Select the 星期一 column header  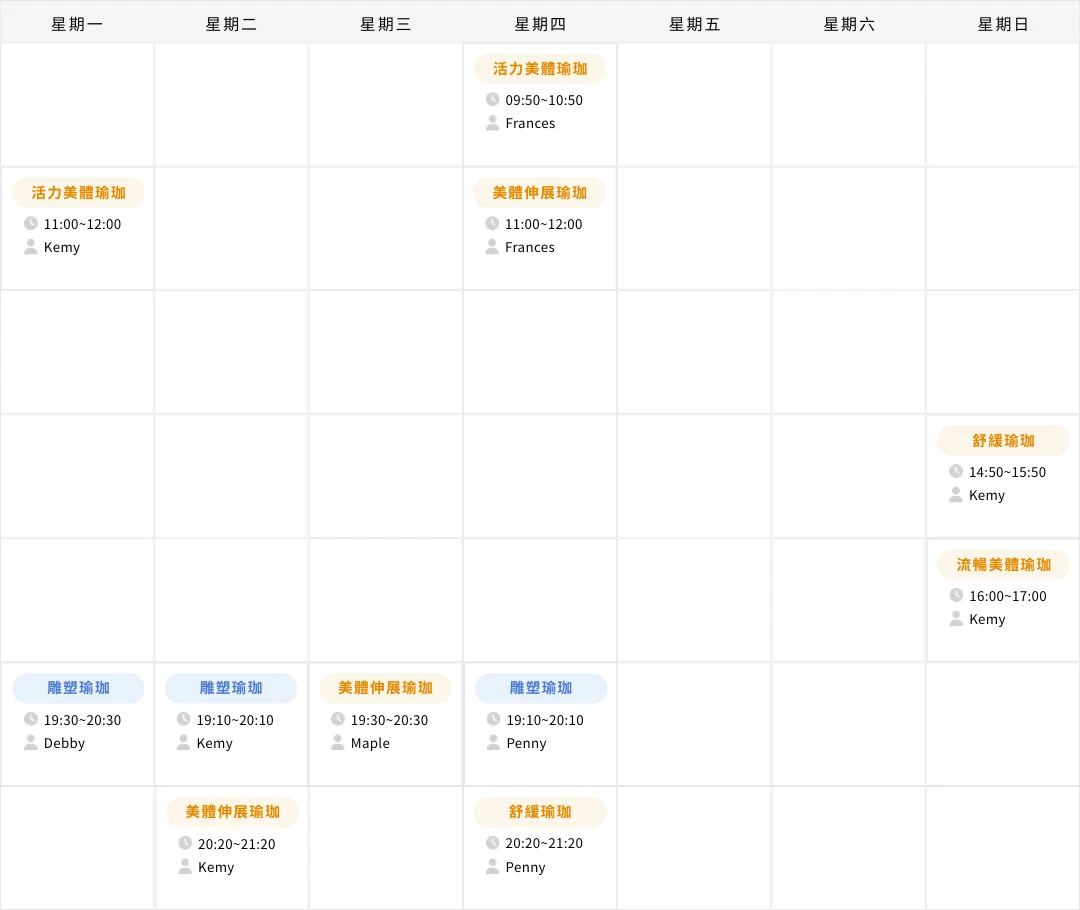pos(77,23)
